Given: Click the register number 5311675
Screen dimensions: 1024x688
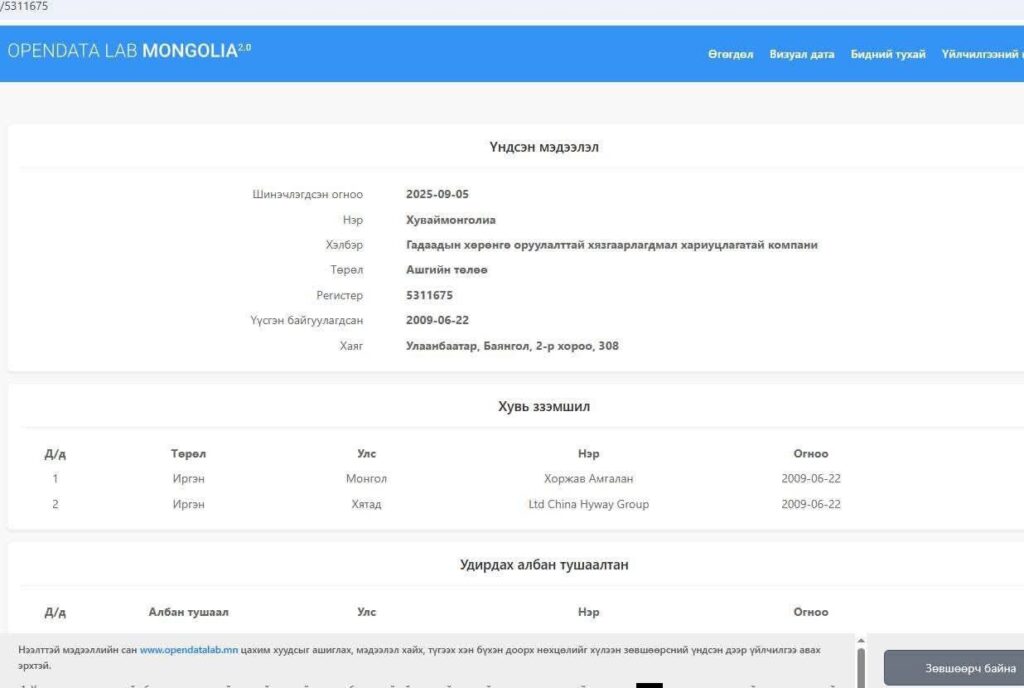Looking at the screenshot, I should [x=429, y=295].
